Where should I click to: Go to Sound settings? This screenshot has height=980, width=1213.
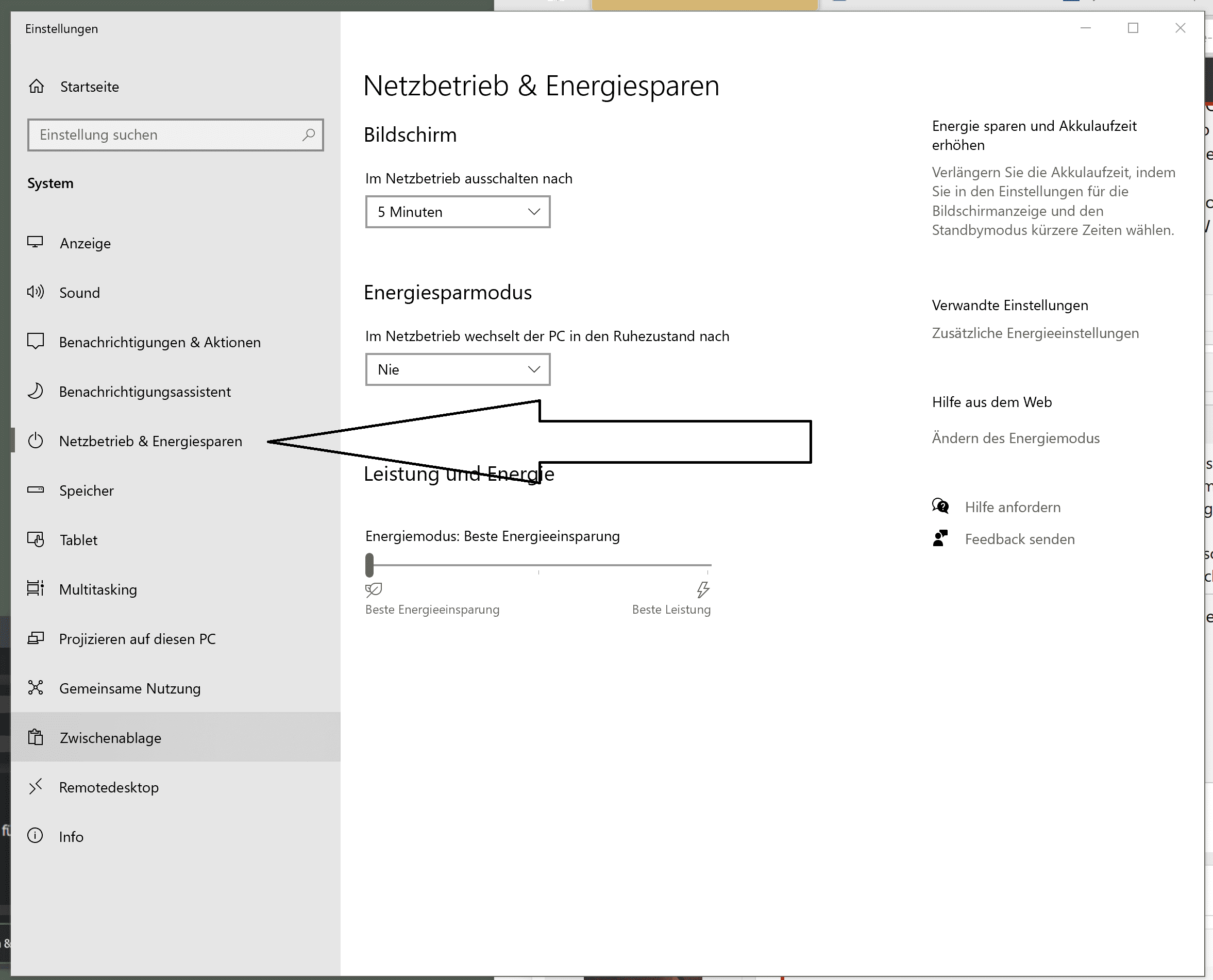176,293
